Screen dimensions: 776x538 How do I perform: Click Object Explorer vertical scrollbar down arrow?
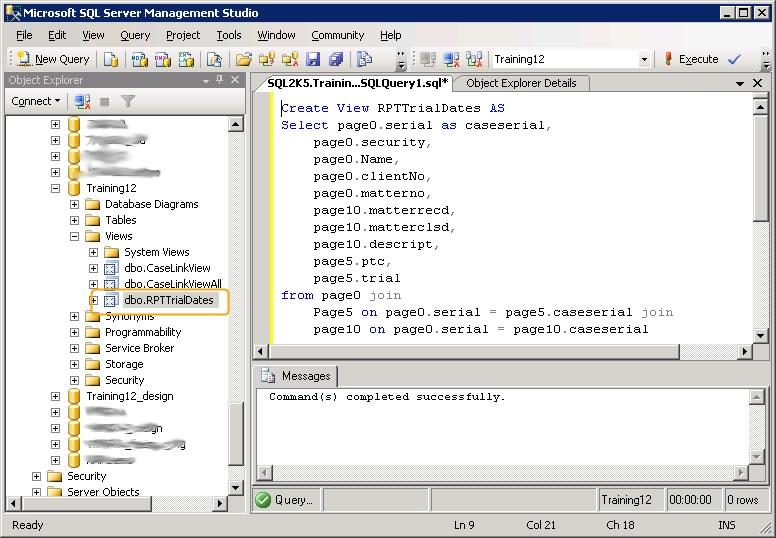pos(236,488)
